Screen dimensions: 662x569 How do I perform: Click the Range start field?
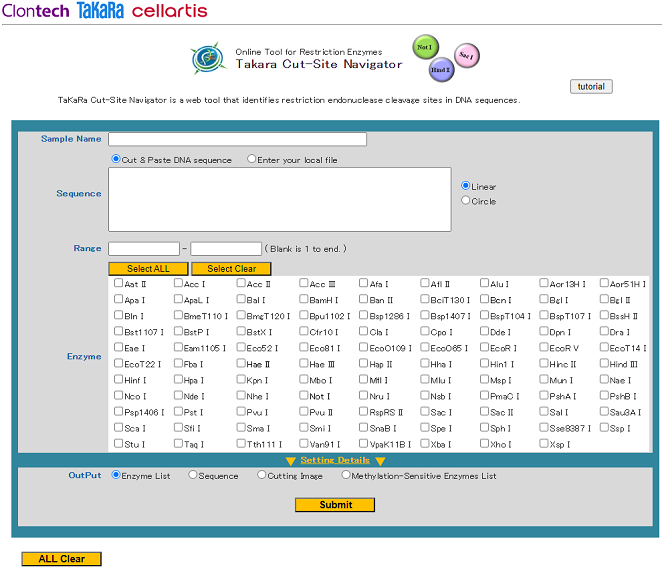pos(144,249)
